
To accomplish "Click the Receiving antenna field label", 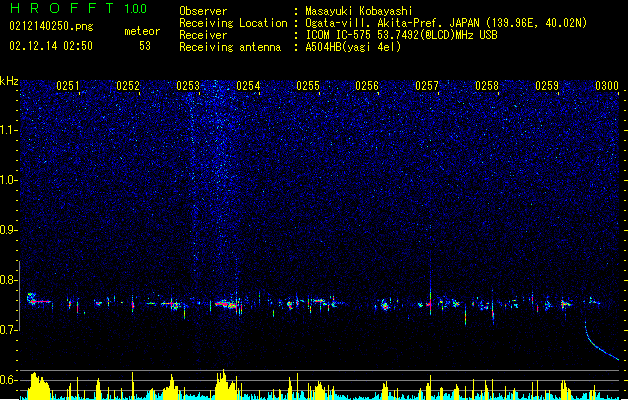I will (230, 47).
